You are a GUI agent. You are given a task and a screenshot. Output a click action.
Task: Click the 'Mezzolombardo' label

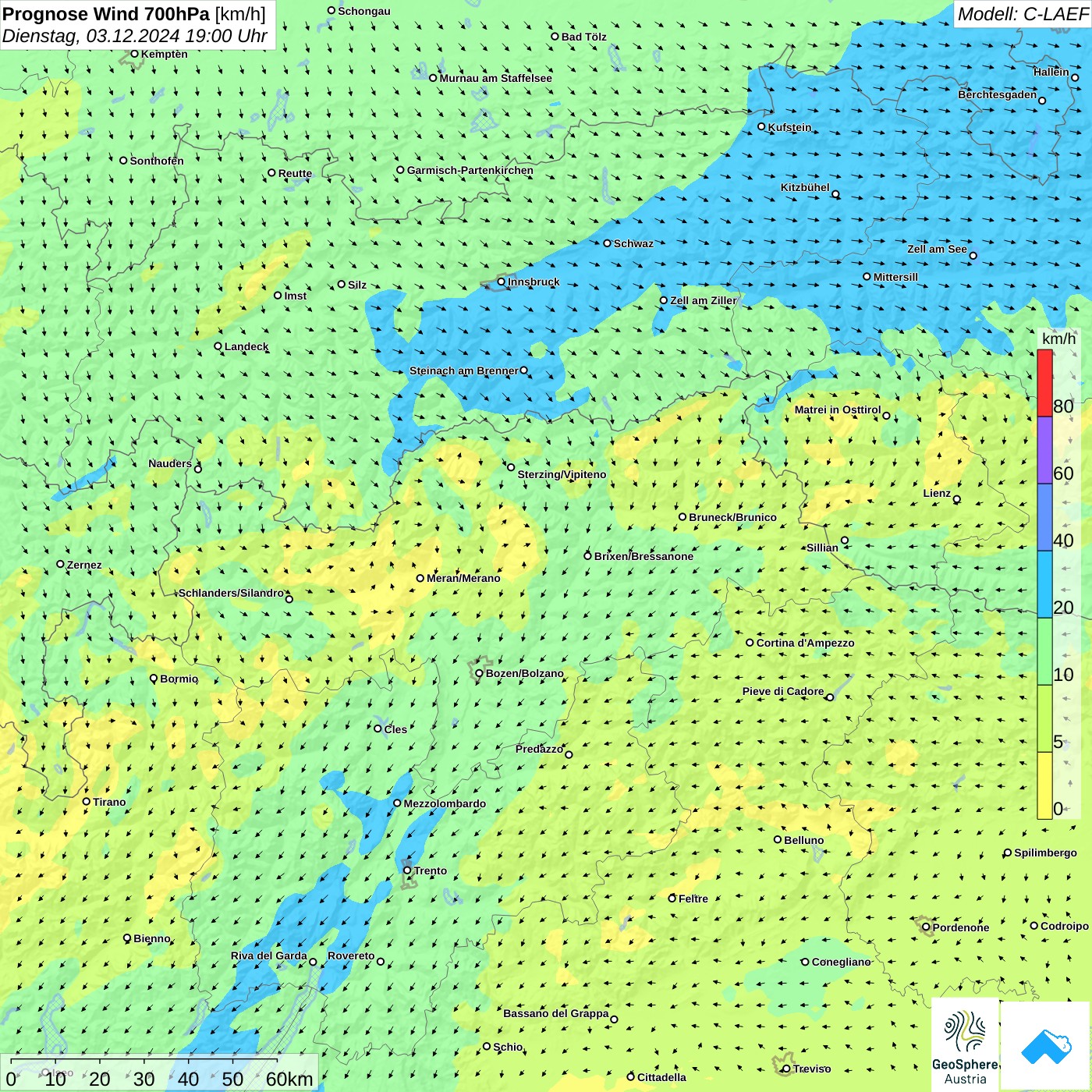[445, 803]
